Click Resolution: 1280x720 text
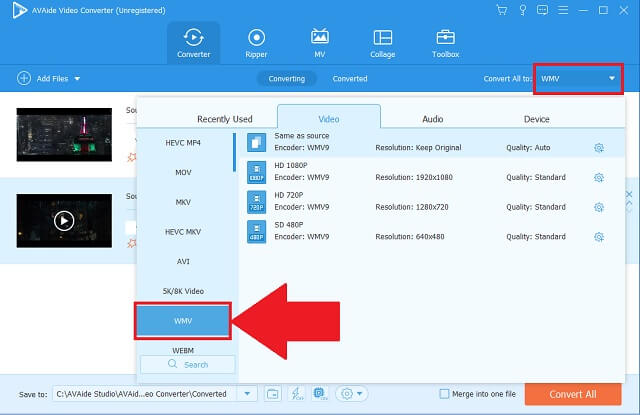640x415 pixels. coord(412,207)
